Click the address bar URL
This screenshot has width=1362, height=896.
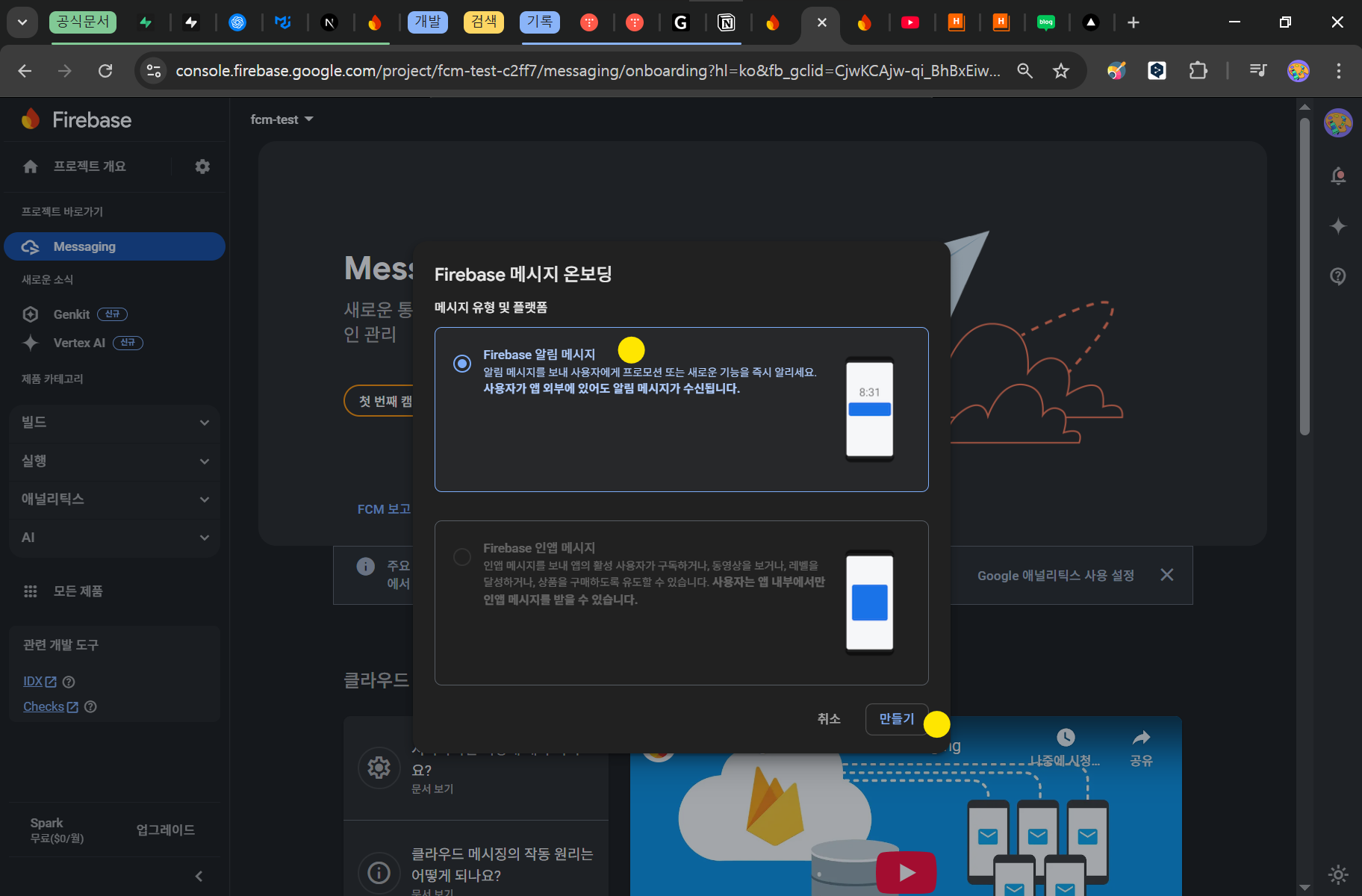click(588, 71)
